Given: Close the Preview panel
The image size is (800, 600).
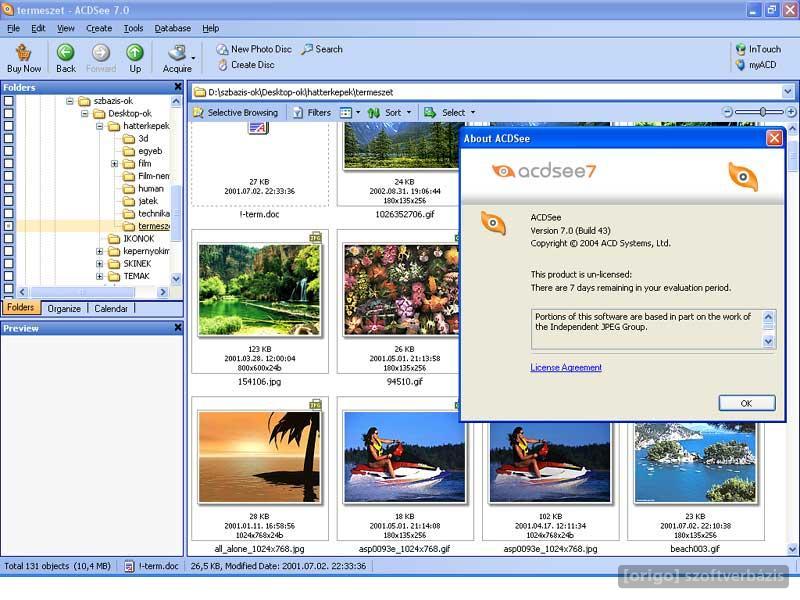Looking at the screenshot, I should [178, 328].
